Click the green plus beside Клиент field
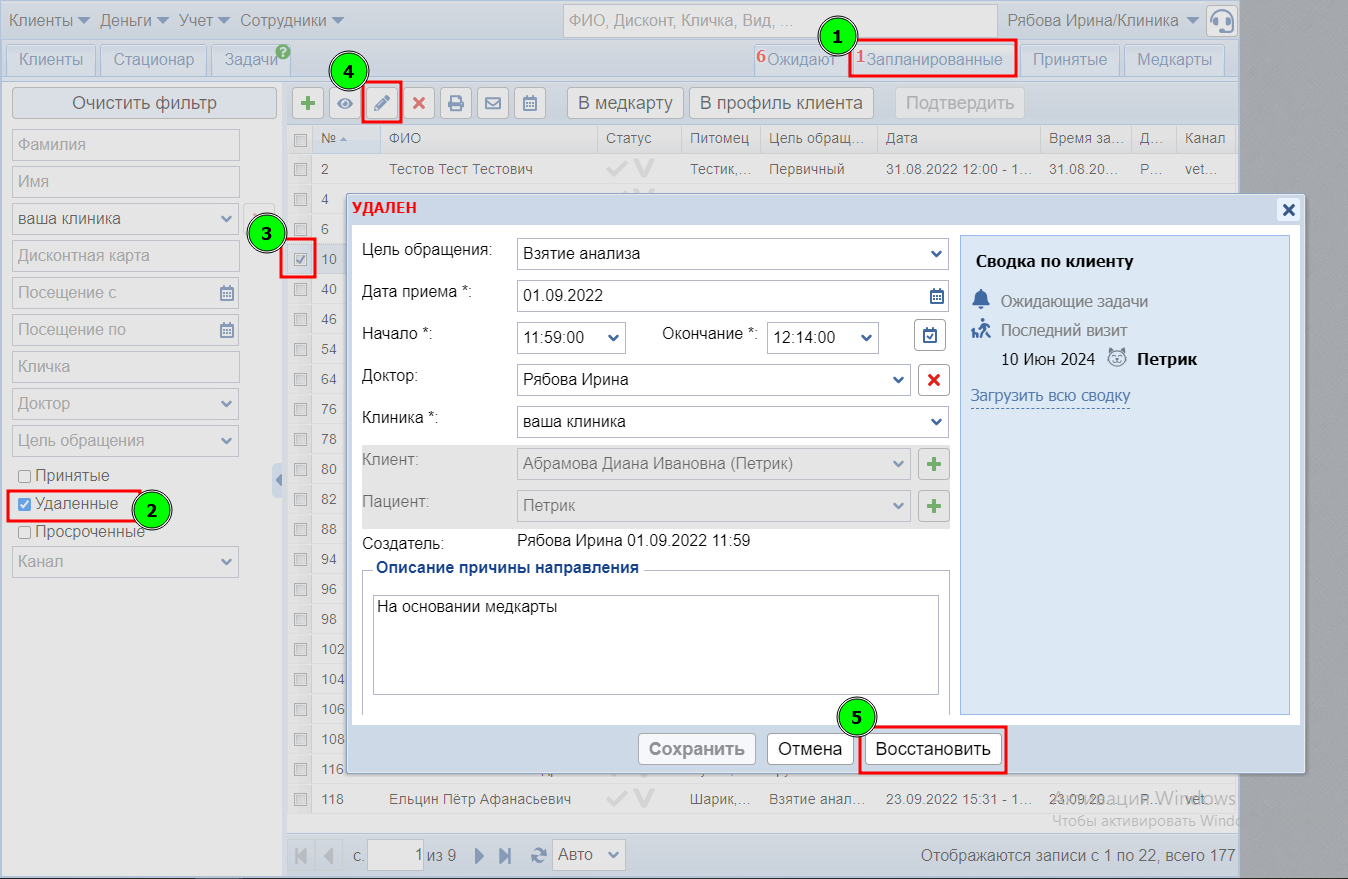Image resolution: width=1348 pixels, height=879 pixels. click(x=933, y=464)
